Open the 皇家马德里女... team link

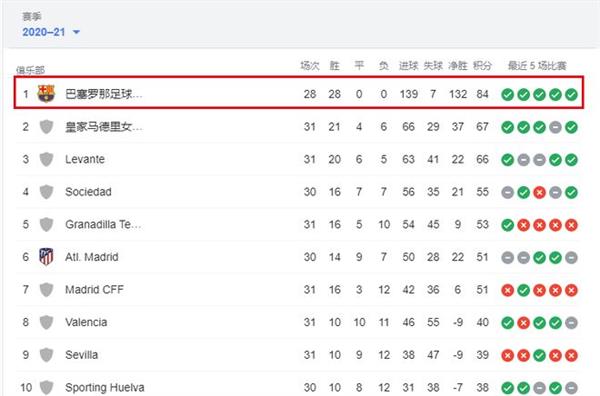pos(104,127)
